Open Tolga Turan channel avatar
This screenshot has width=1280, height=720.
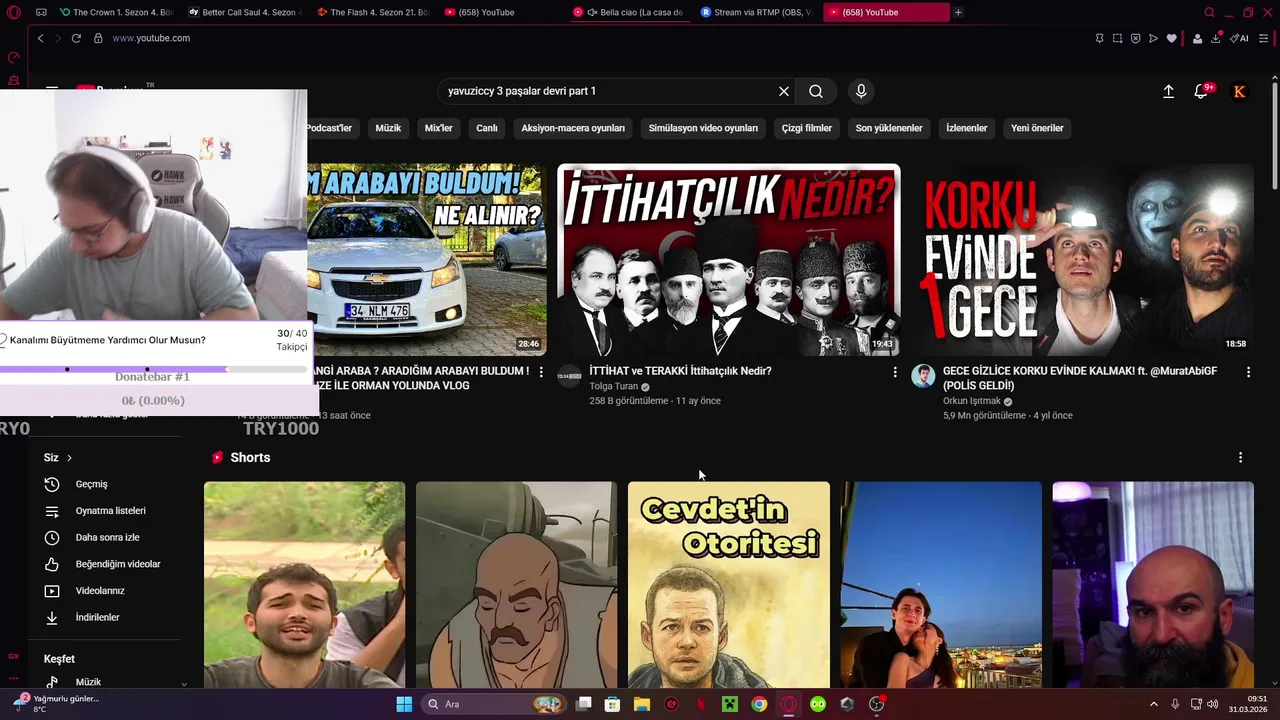click(x=569, y=376)
